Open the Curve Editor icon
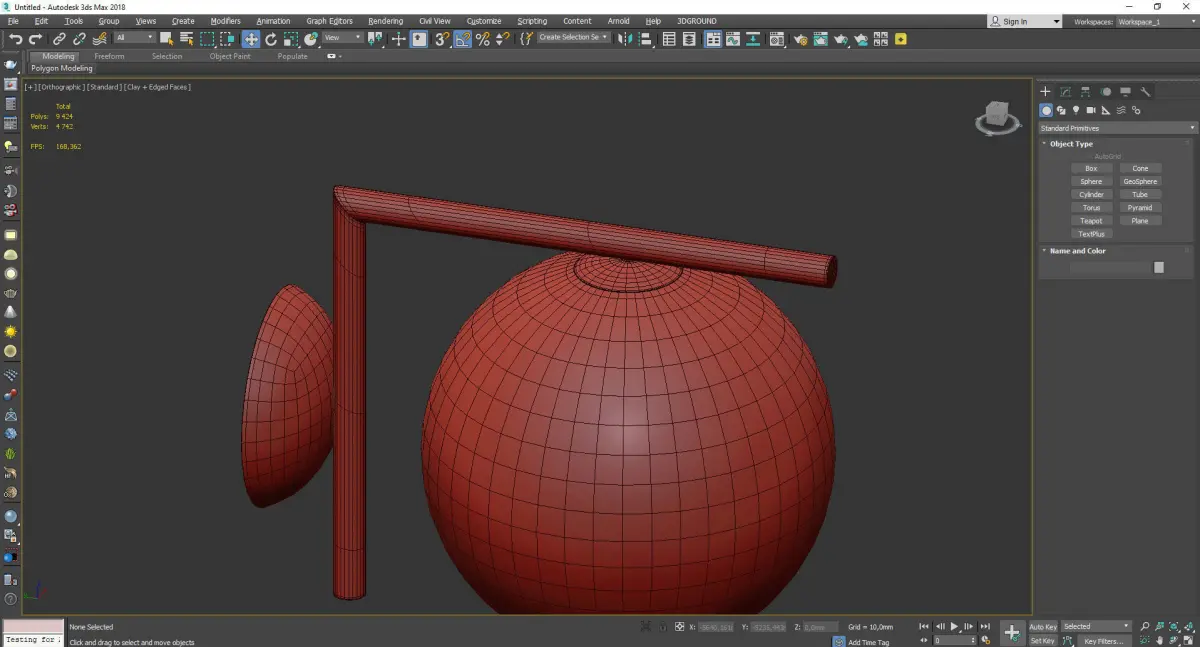The width and height of the screenshot is (1200, 647). point(733,39)
